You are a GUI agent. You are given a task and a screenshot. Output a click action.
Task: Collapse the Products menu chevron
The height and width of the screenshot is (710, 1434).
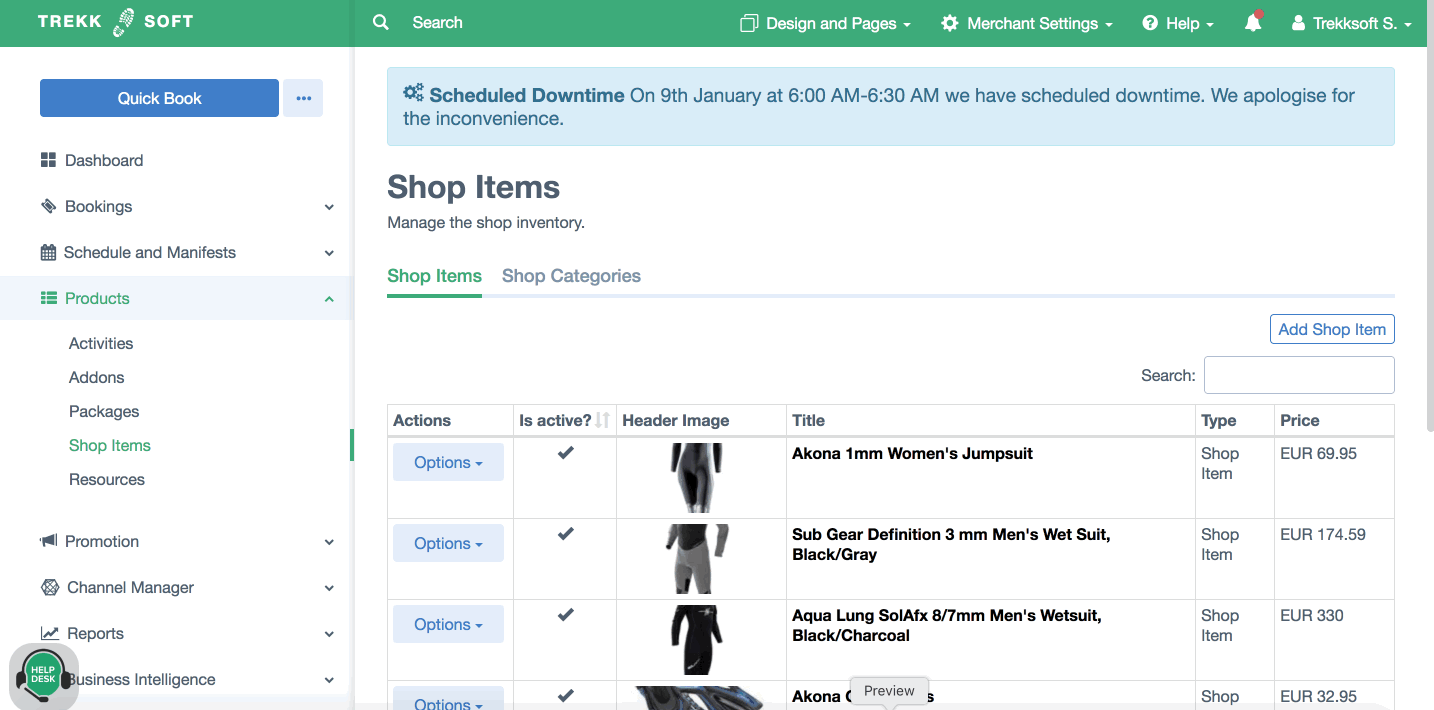[x=329, y=299]
